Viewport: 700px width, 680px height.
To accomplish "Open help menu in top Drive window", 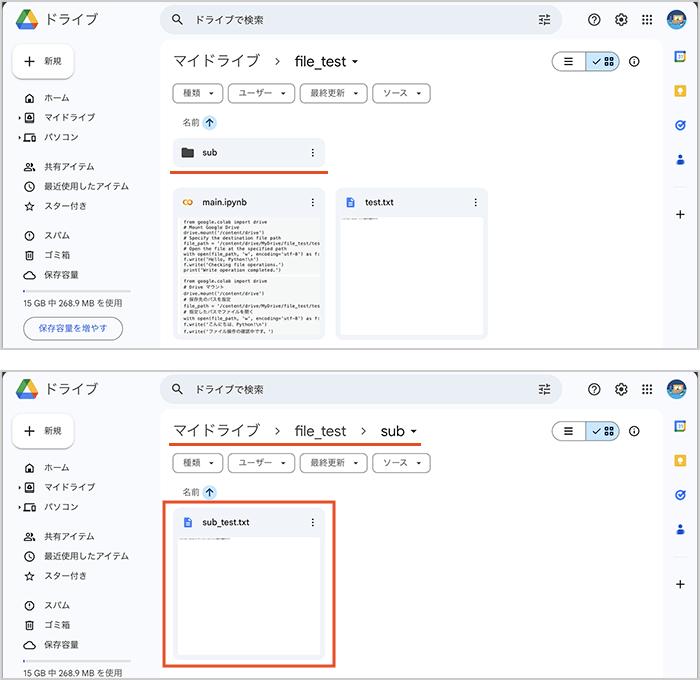I will tap(594, 20).
